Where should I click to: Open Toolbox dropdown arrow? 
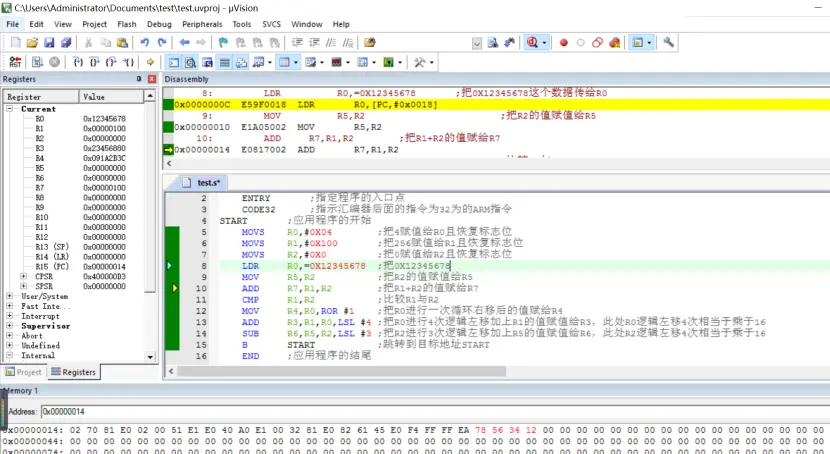(x=432, y=62)
